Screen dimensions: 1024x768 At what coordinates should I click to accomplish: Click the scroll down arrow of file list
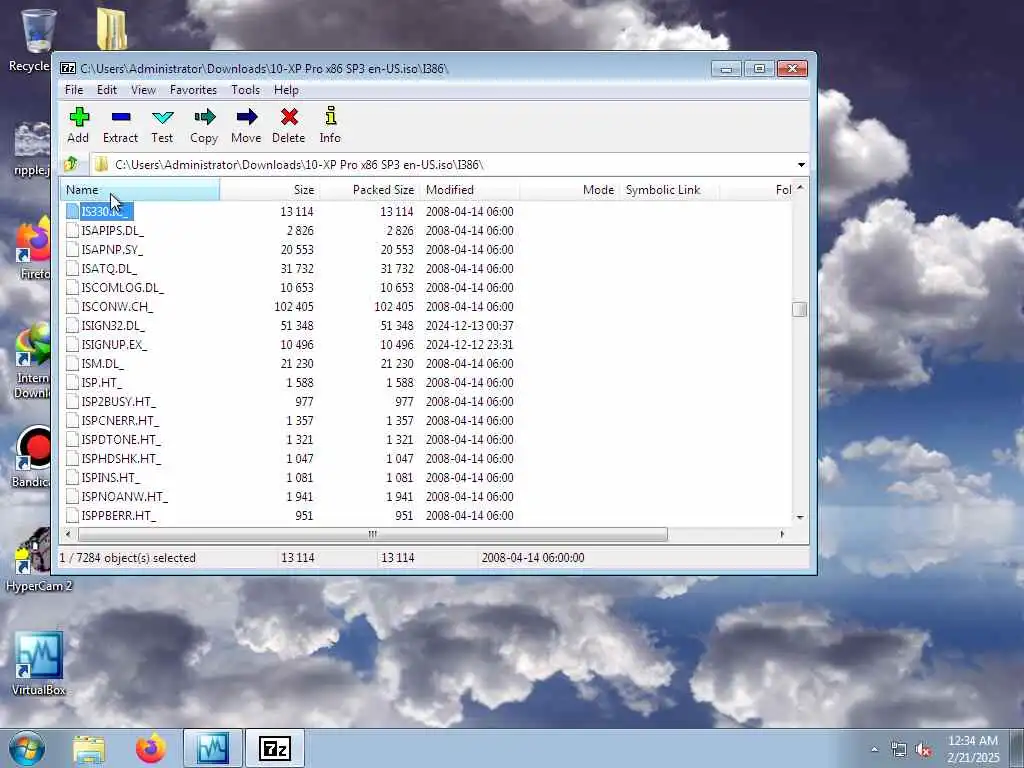800,517
